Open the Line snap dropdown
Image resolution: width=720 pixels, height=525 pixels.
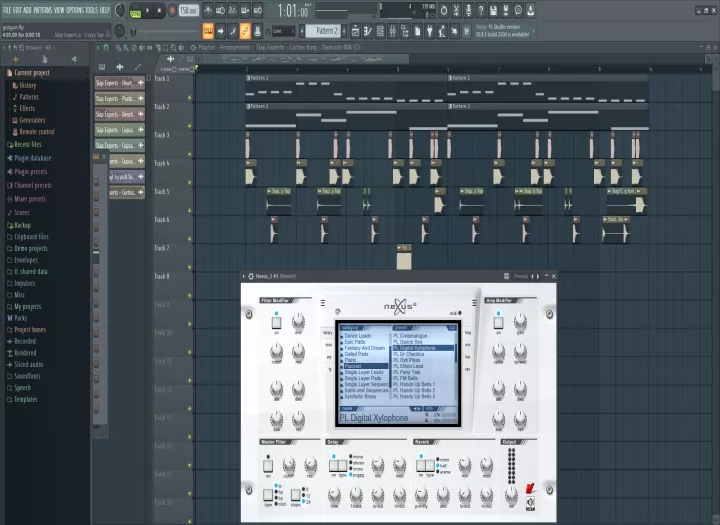[283, 31]
